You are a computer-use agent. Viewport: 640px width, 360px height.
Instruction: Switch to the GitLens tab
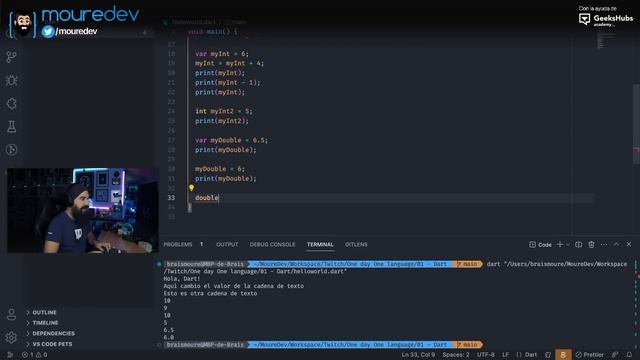pos(356,244)
